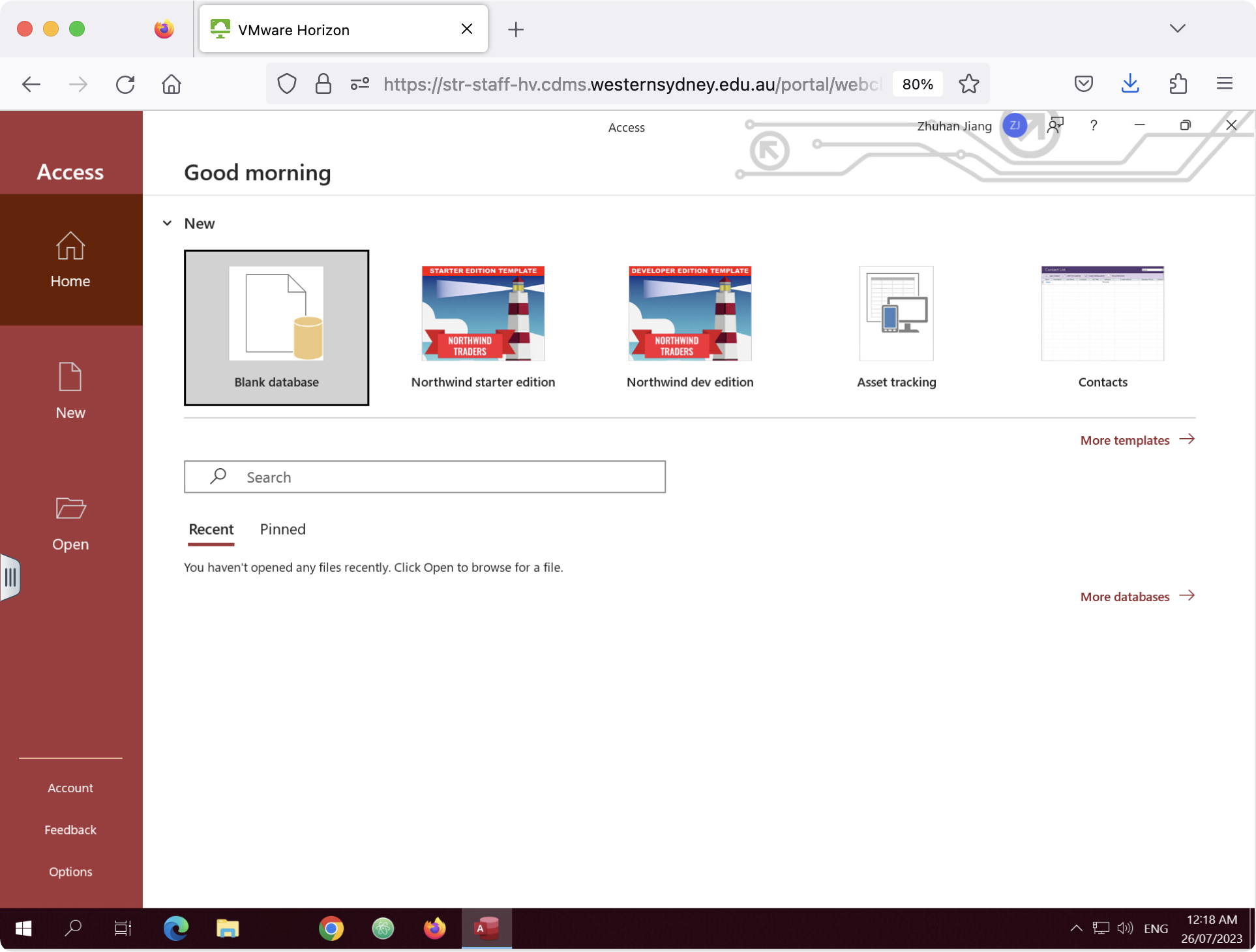
Task: Switch to the Recent tab
Action: pos(211,529)
